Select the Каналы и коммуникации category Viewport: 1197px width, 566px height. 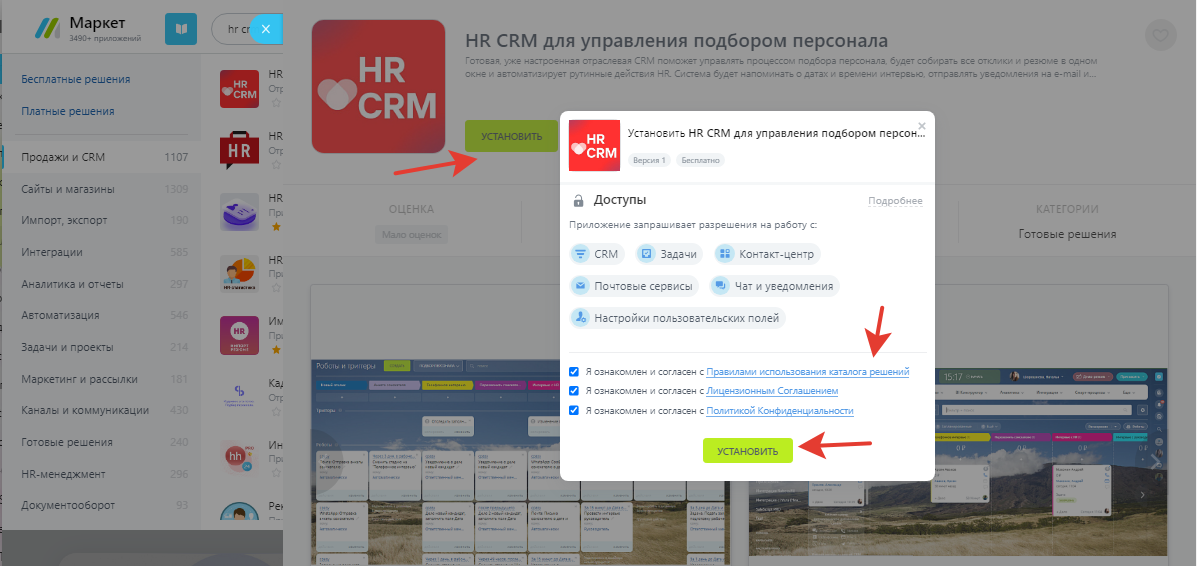[x=102, y=410]
